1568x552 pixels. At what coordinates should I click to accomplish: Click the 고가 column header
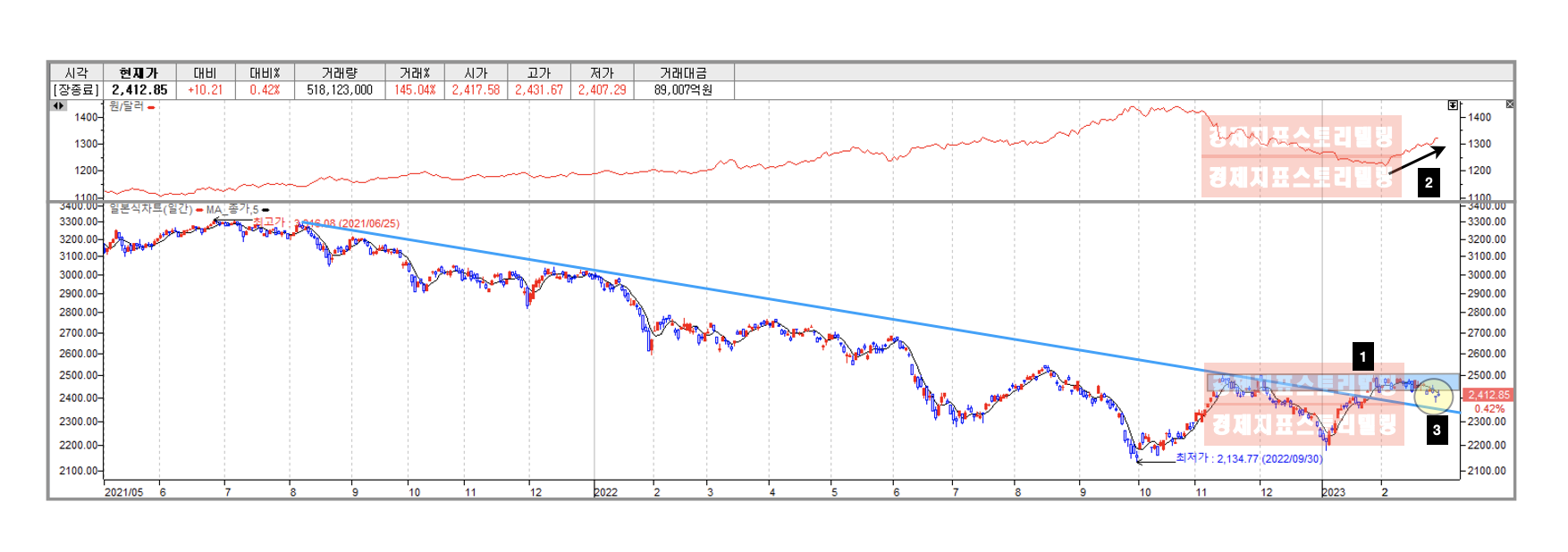(539, 72)
